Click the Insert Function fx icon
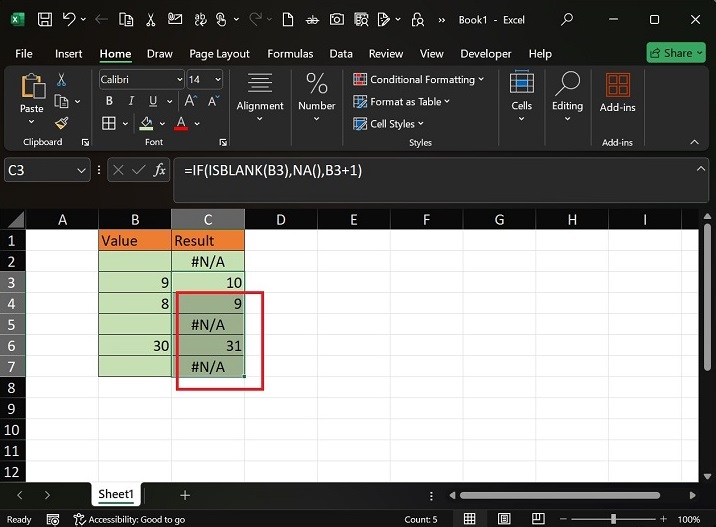This screenshot has width=716, height=527. coord(159,171)
